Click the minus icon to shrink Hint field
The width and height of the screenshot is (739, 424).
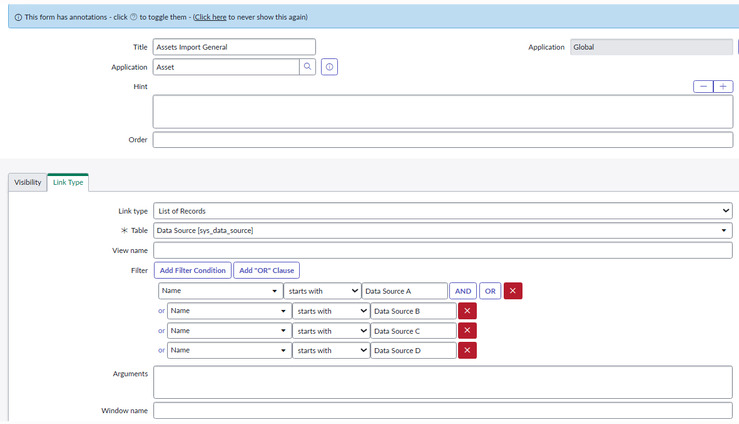click(703, 87)
